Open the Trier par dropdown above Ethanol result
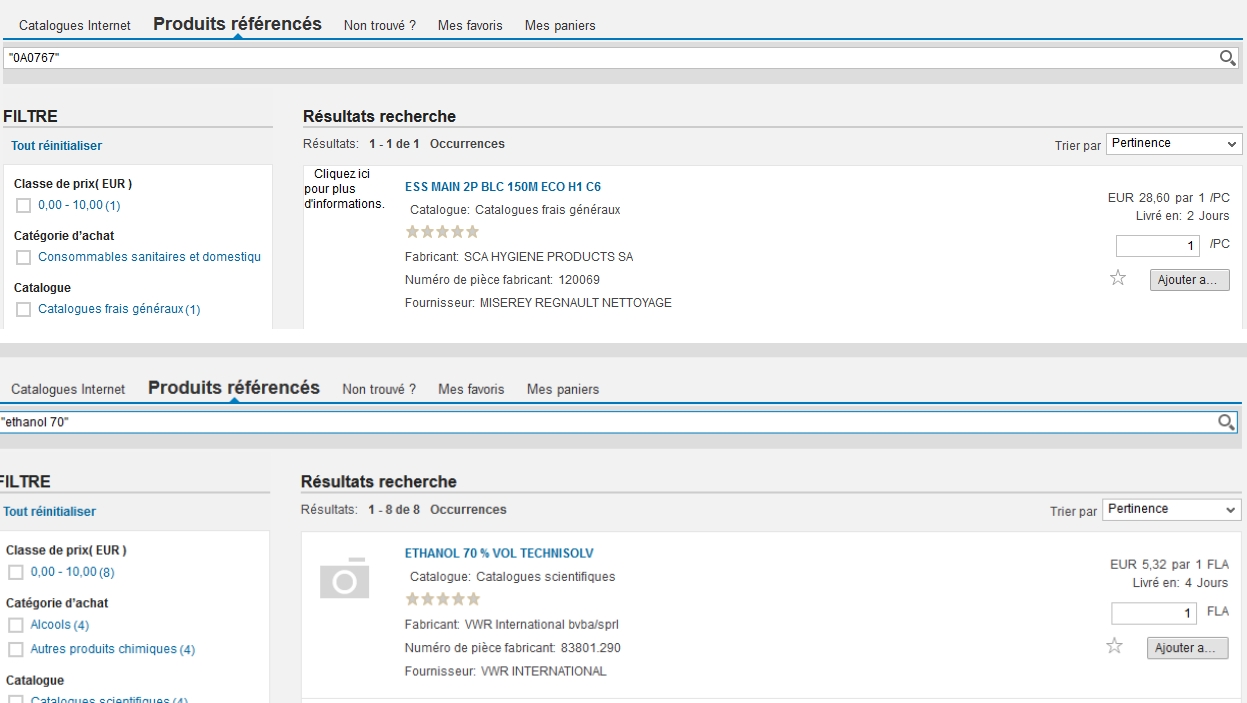Viewport: 1247px width, 703px height. coord(1171,510)
